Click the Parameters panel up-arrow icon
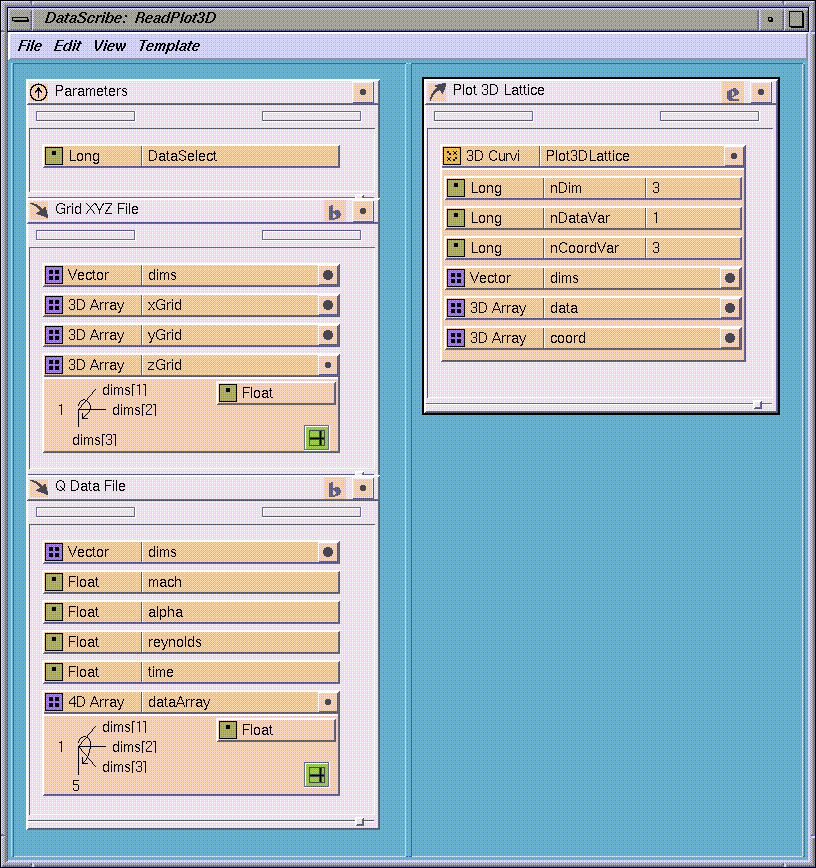 (x=39, y=92)
